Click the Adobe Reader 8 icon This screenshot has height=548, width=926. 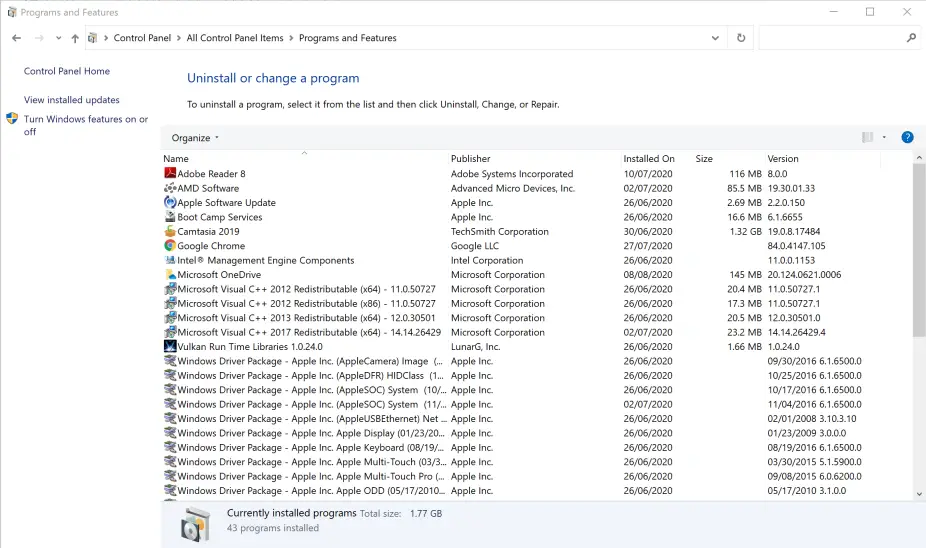(170, 173)
